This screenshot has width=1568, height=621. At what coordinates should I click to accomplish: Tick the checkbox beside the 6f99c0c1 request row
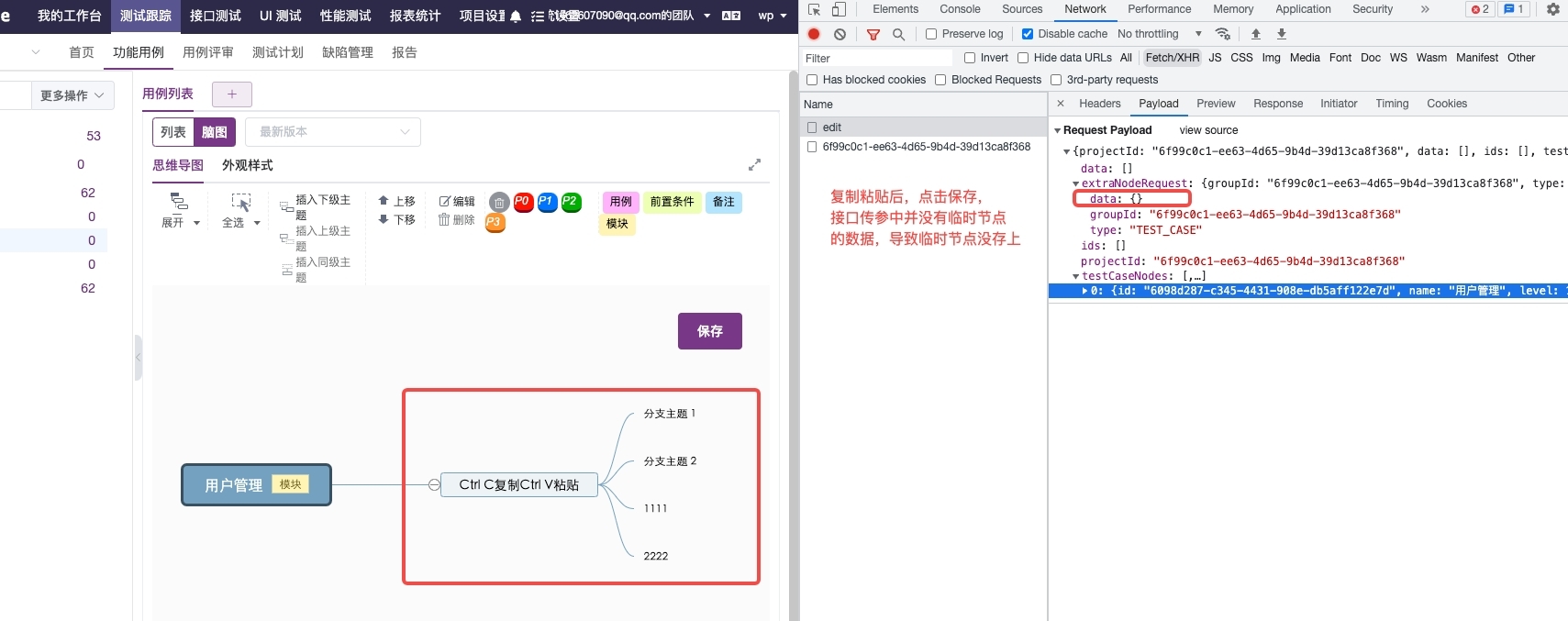[x=812, y=147]
